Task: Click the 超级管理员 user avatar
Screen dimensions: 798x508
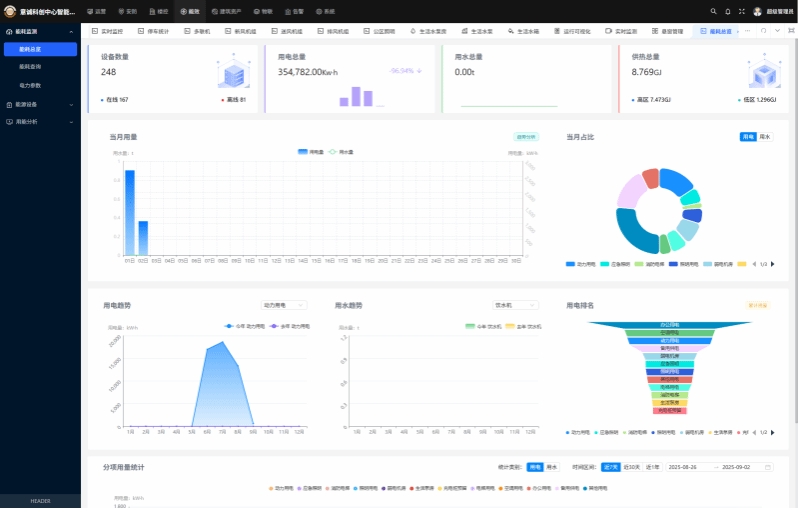Action: point(757,11)
